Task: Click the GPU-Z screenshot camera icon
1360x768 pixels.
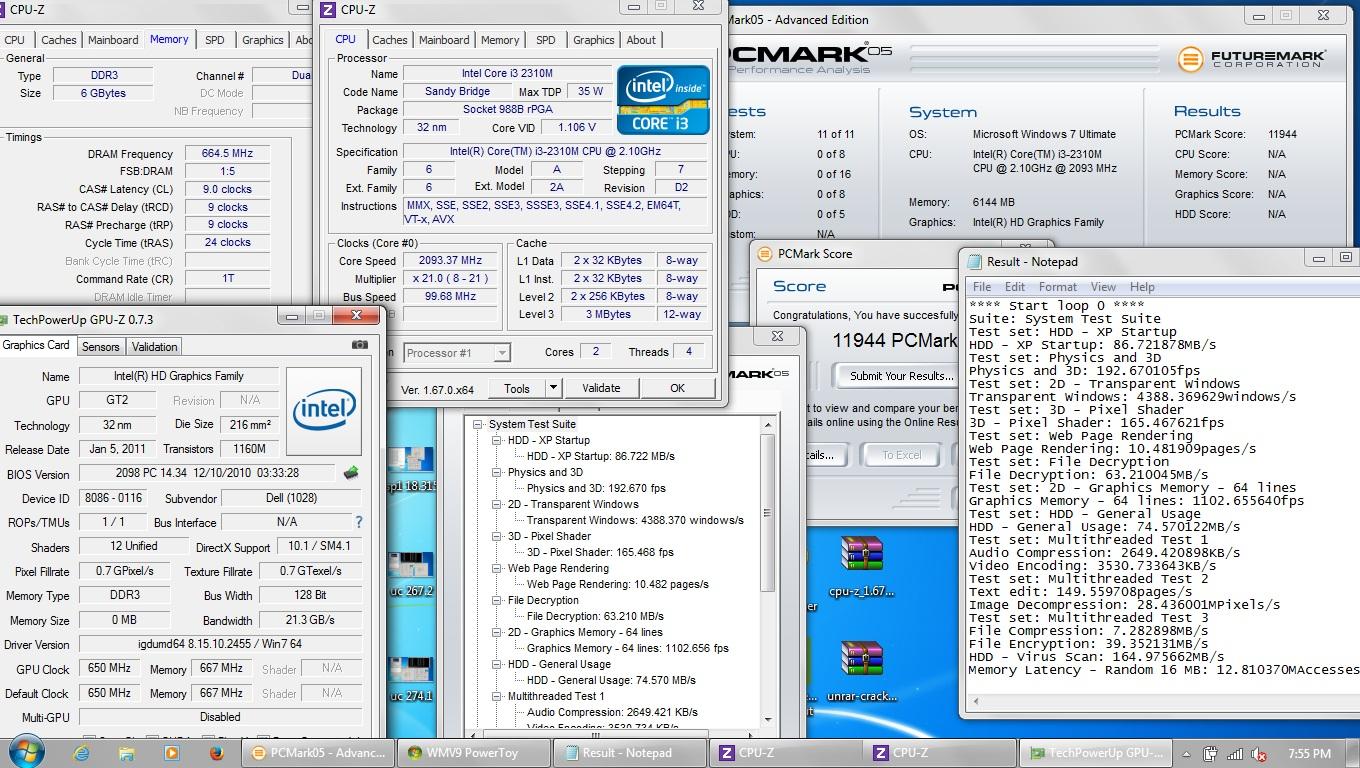Action: click(360, 346)
